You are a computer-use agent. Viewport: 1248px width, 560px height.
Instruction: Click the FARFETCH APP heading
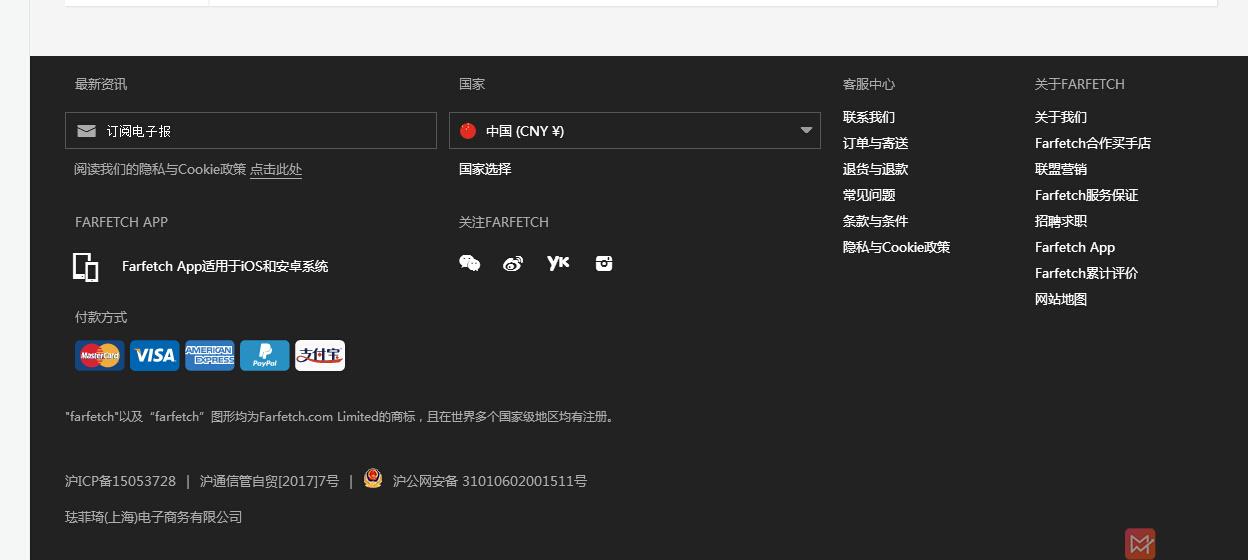[121, 222]
